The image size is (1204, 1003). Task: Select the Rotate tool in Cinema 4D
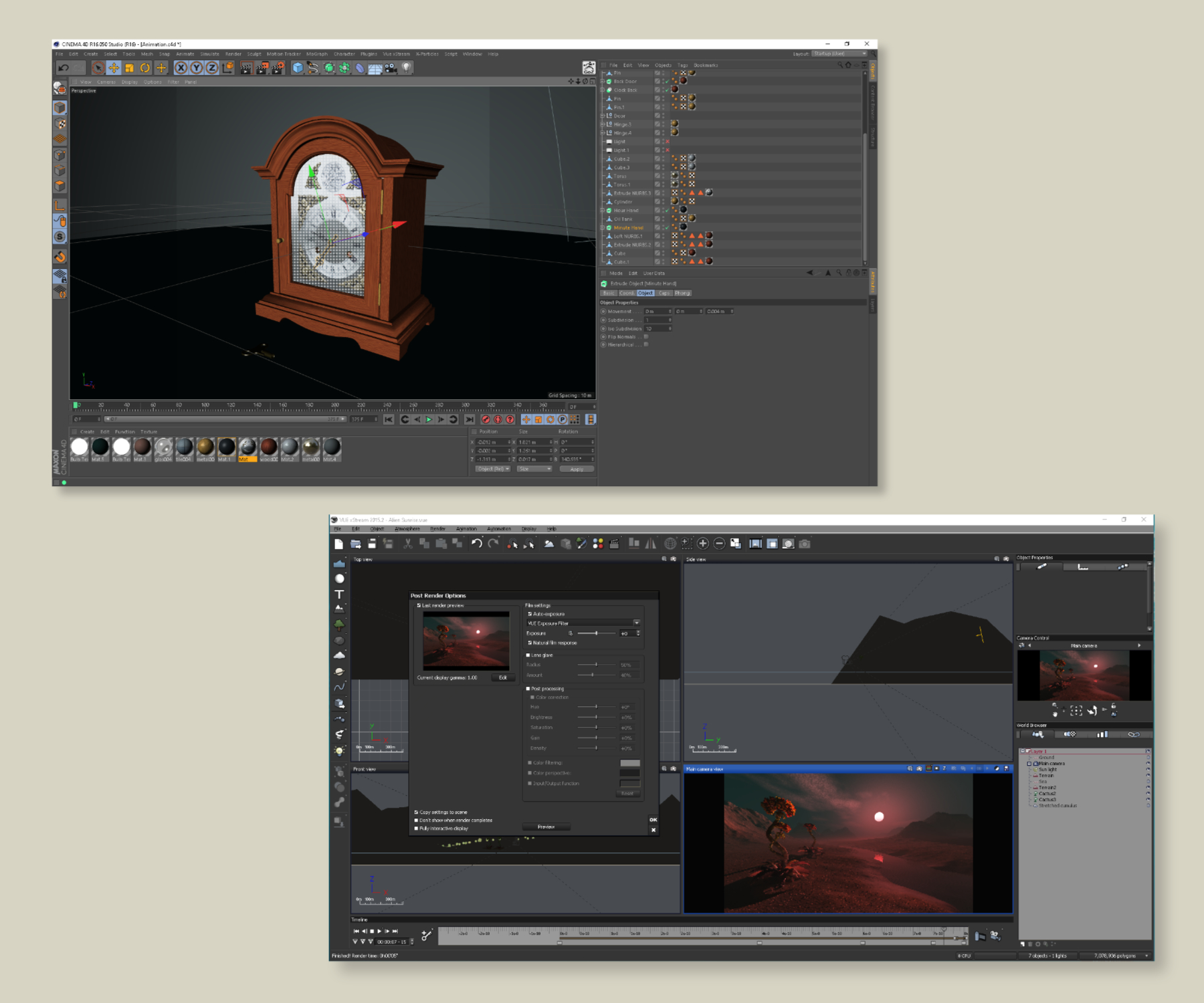pos(144,68)
